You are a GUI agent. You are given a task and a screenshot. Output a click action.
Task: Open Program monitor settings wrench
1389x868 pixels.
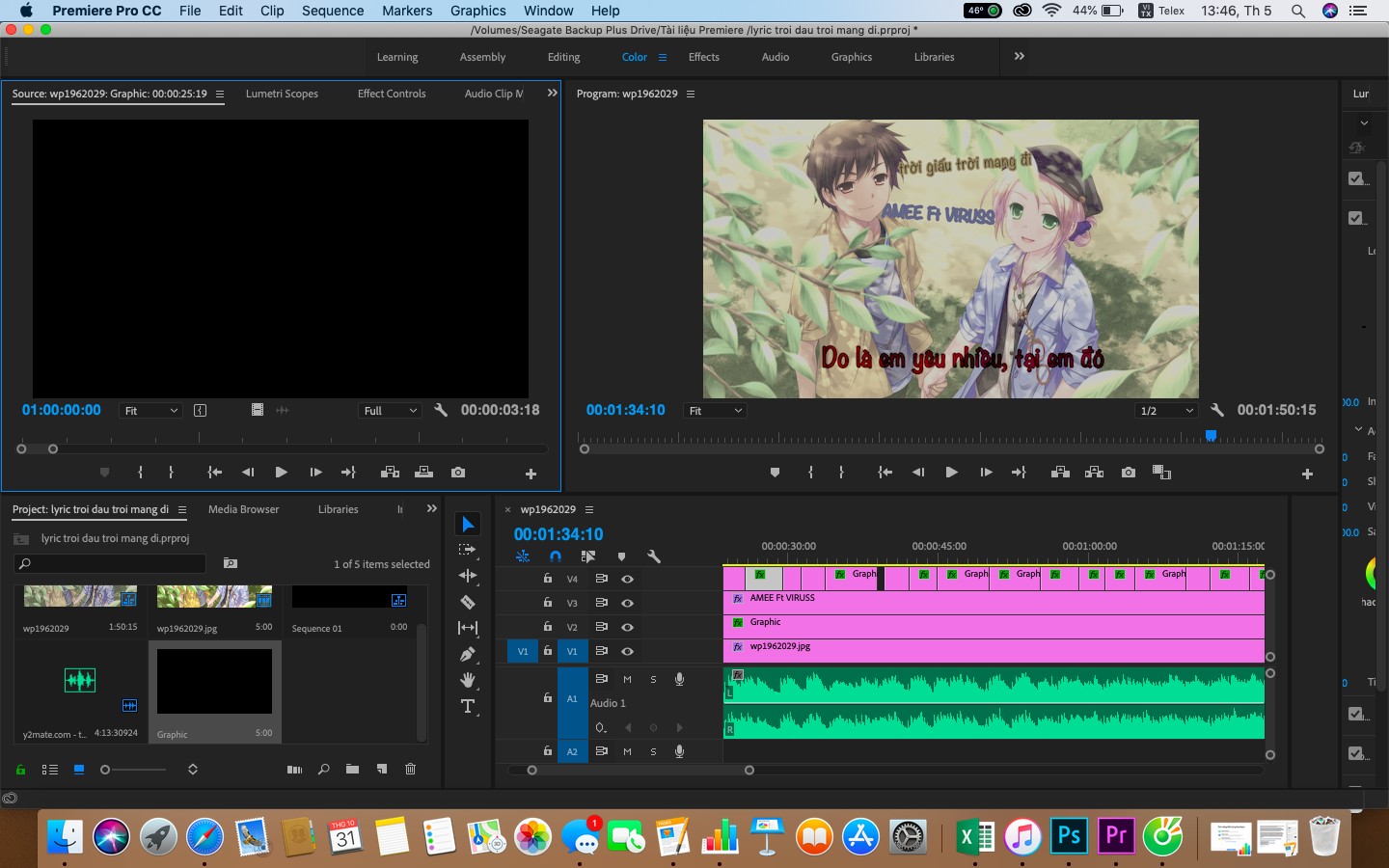(1217, 410)
